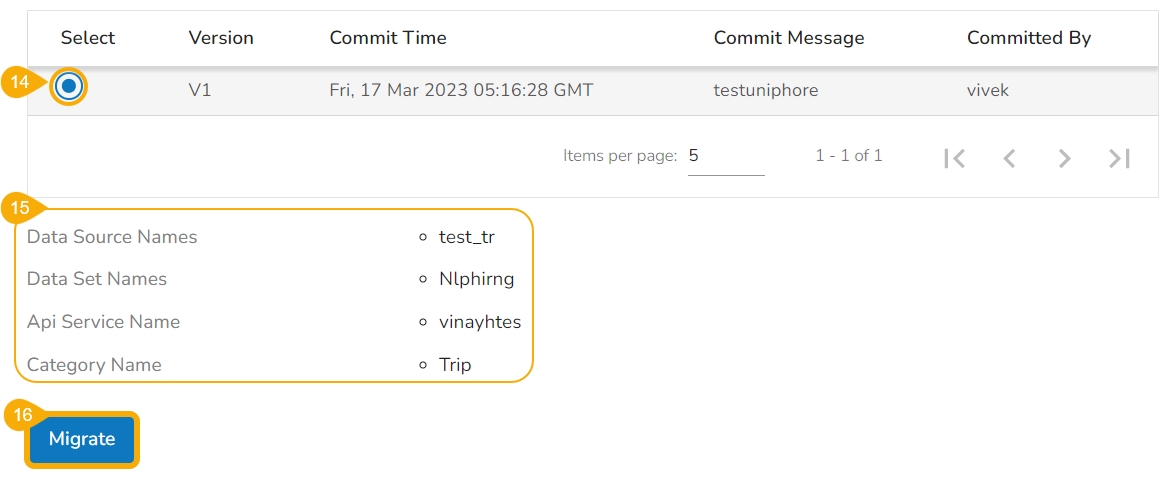Click the test_tr data source name
The image size is (1172, 498).
(x=467, y=237)
